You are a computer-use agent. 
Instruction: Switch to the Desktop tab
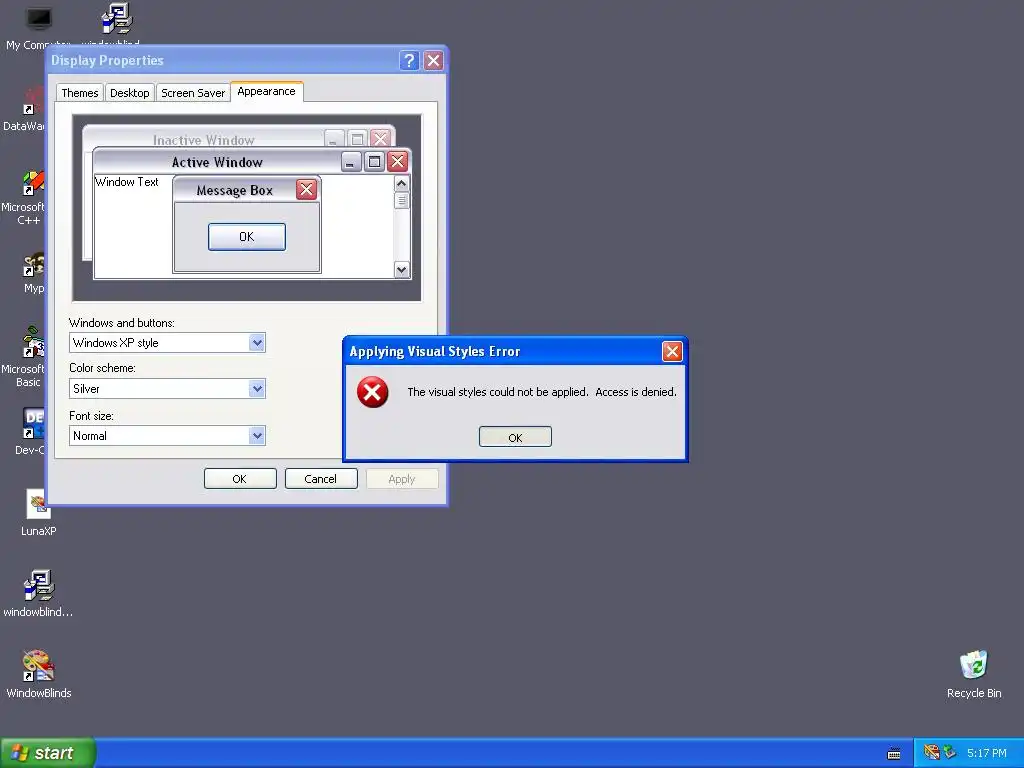click(x=129, y=93)
